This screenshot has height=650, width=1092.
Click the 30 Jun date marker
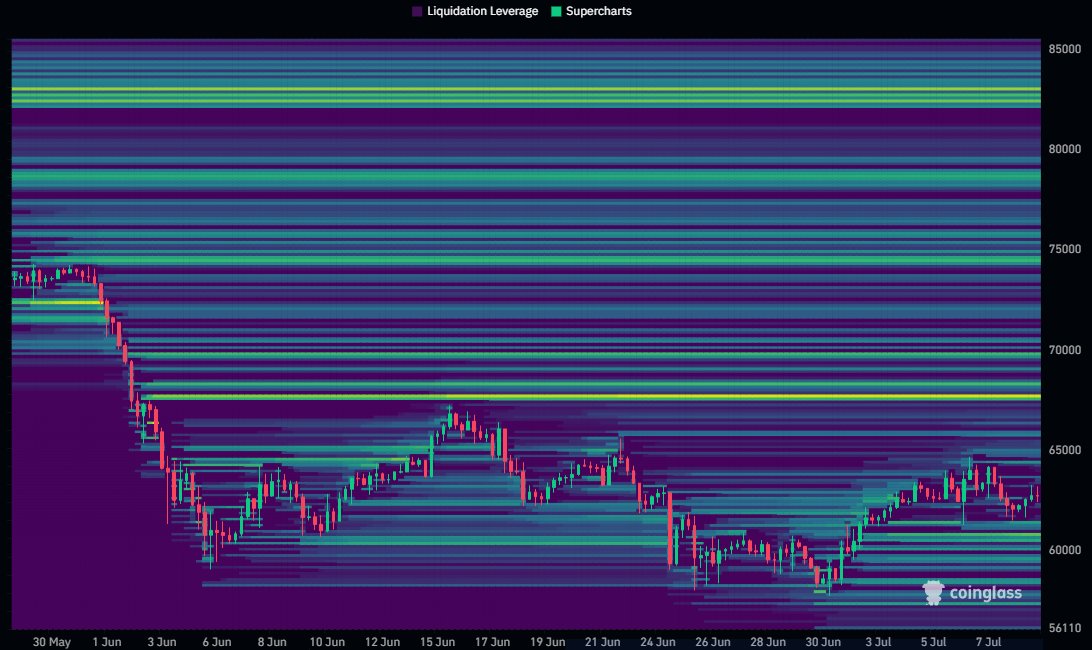(823, 642)
